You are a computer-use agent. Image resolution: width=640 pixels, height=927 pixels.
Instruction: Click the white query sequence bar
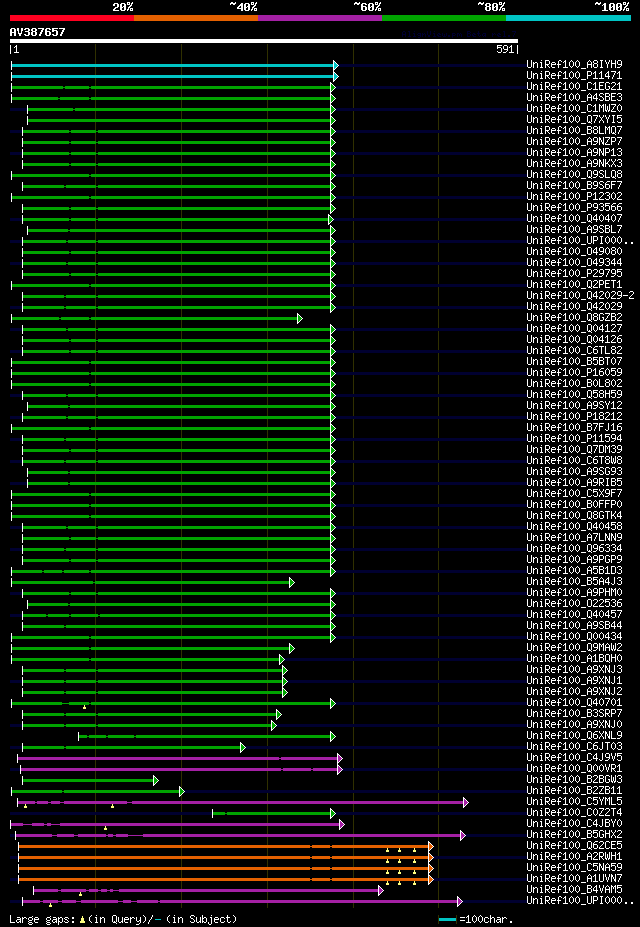point(264,41)
